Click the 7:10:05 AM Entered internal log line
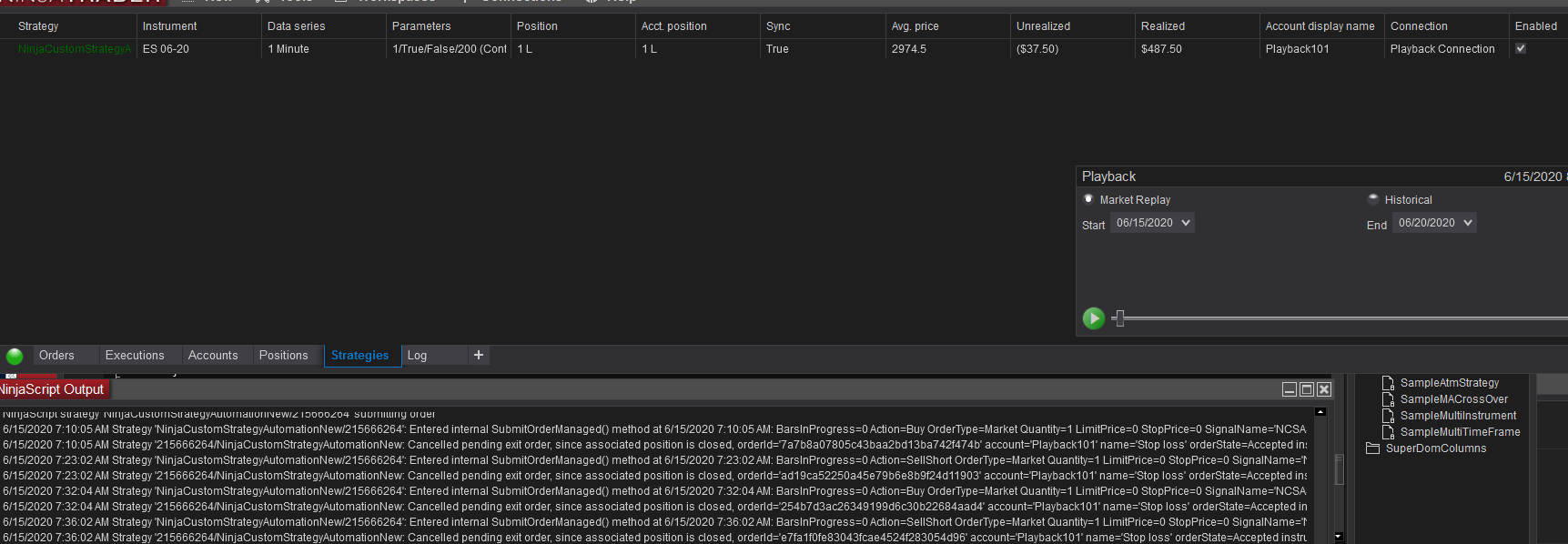 (x=654, y=429)
